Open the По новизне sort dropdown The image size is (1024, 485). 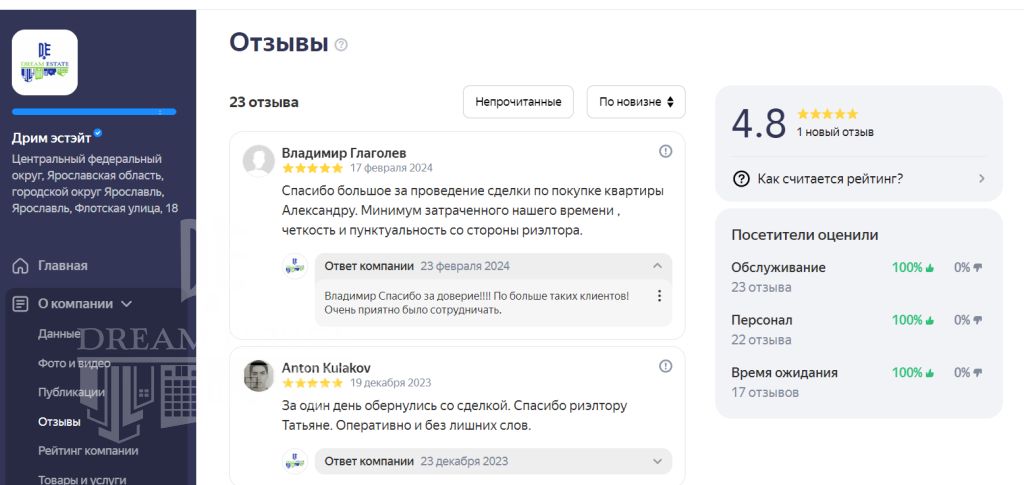coord(635,102)
